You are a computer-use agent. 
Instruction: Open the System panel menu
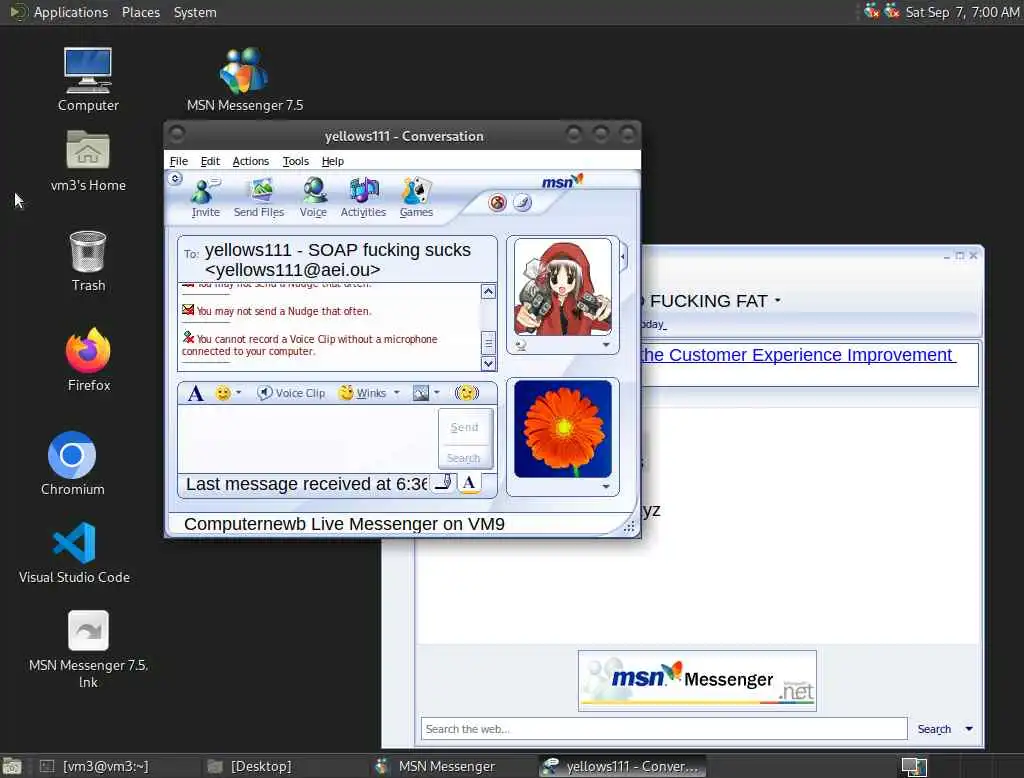195,12
